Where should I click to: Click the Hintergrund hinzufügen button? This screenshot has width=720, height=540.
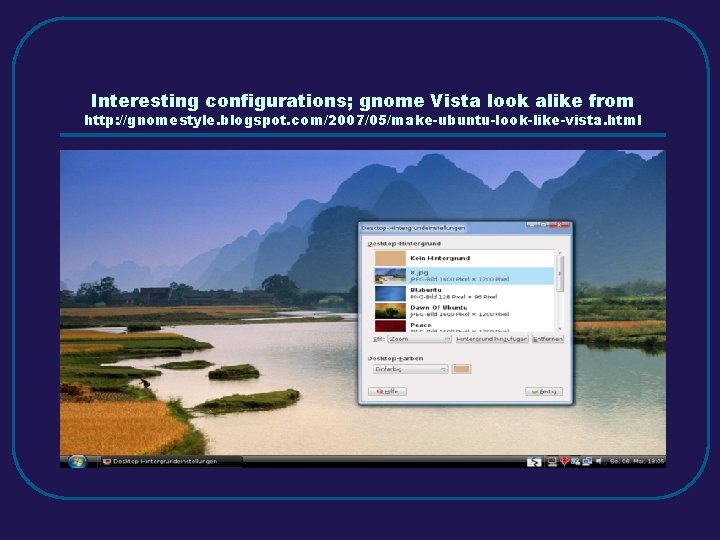point(492,339)
